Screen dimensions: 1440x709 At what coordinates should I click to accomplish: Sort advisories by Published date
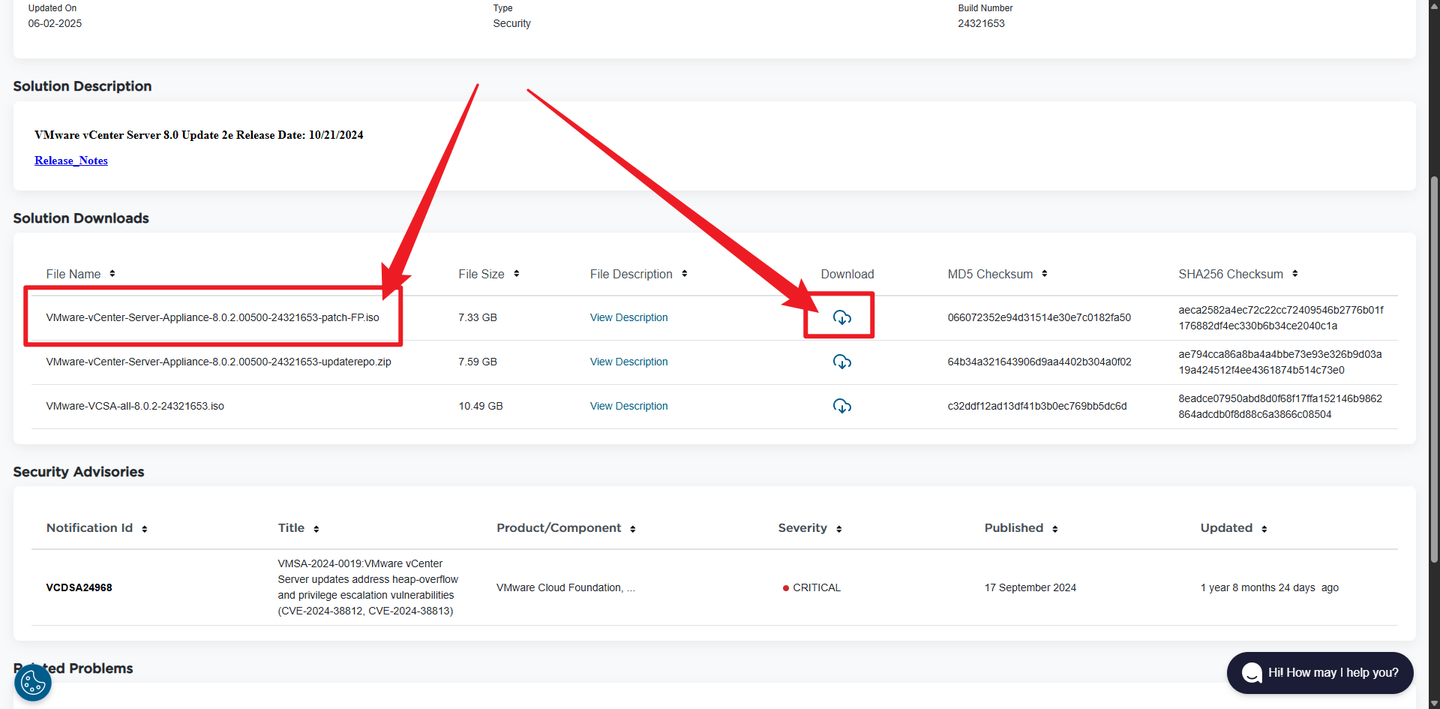pos(1055,529)
